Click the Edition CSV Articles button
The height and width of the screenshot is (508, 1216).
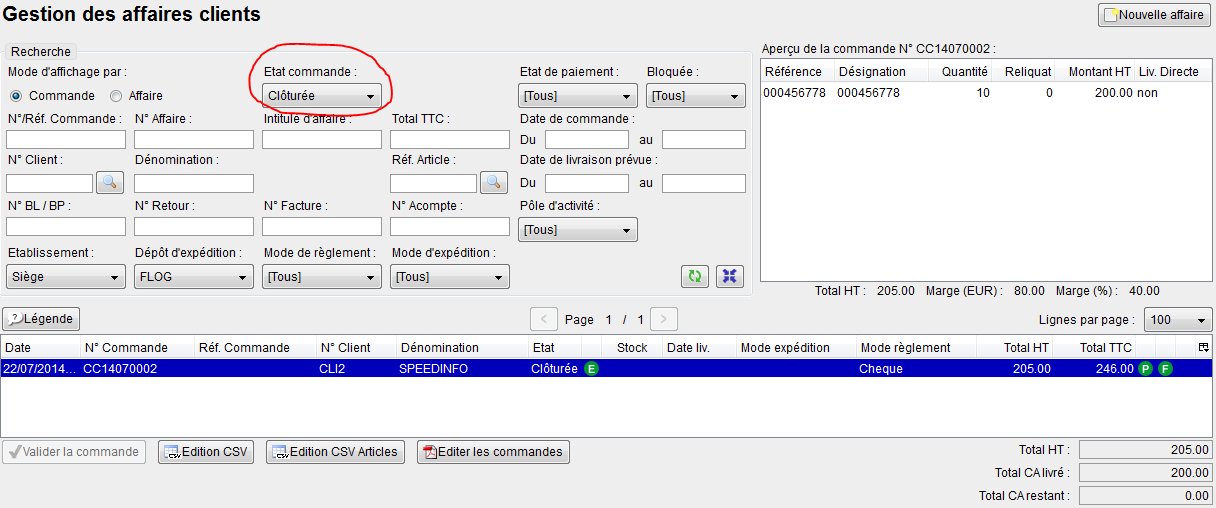click(336, 452)
